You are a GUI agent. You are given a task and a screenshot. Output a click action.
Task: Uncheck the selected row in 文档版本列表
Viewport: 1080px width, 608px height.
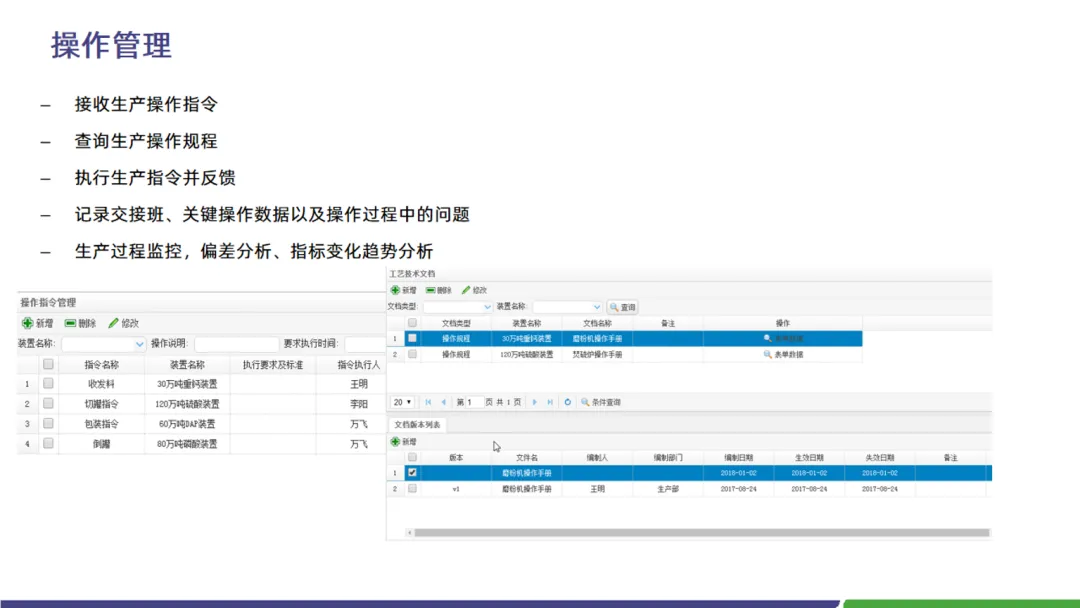coord(412,472)
